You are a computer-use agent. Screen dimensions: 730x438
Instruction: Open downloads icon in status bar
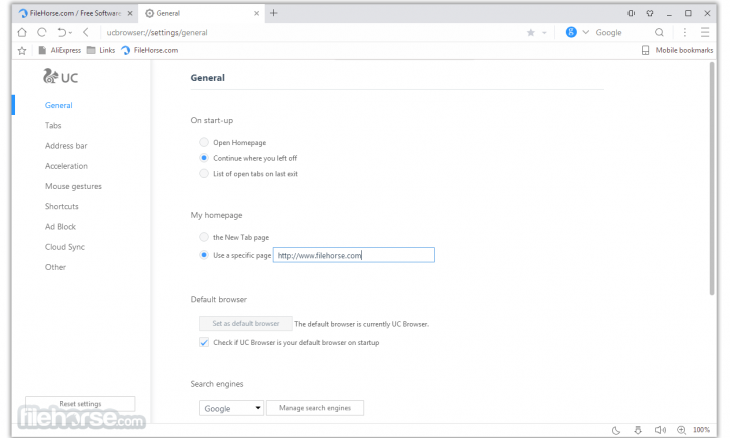point(638,430)
